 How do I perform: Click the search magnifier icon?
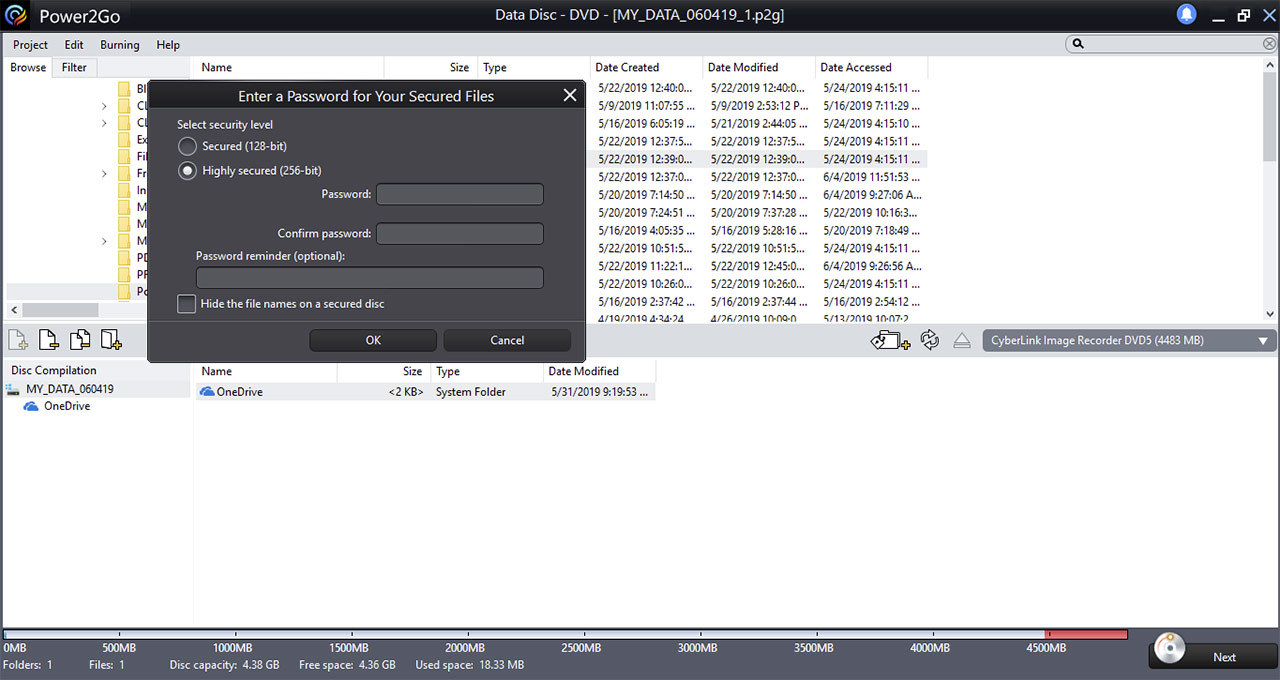click(x=1078, y=44)
